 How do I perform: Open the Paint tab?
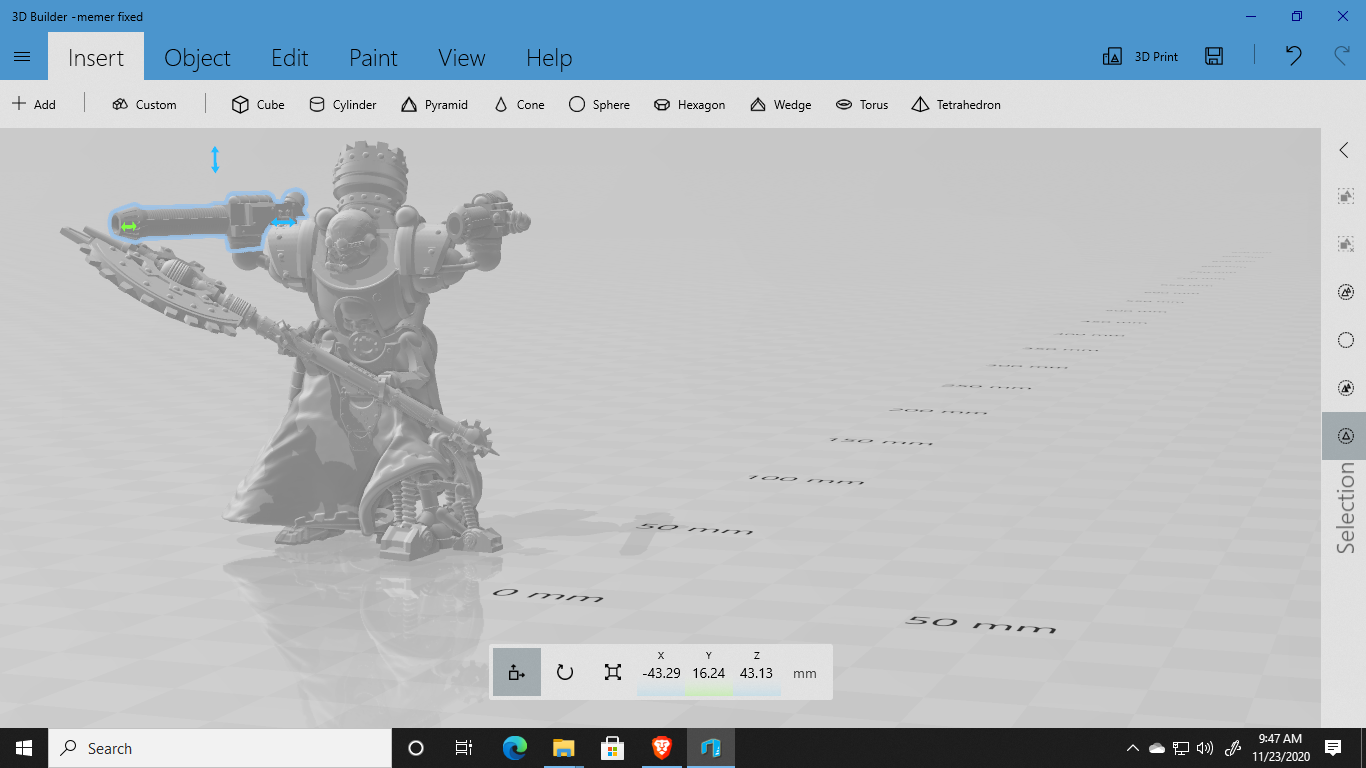(x=374, y=58)
